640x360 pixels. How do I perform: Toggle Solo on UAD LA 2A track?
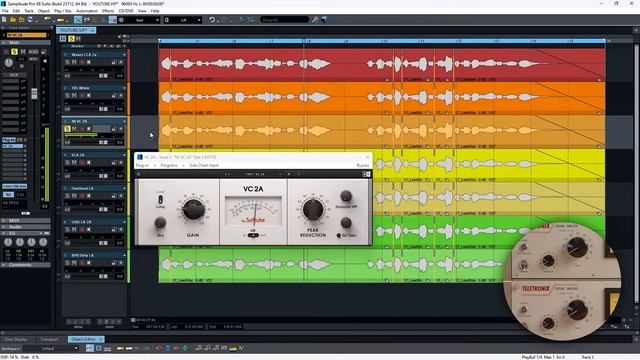coord(68,229)
